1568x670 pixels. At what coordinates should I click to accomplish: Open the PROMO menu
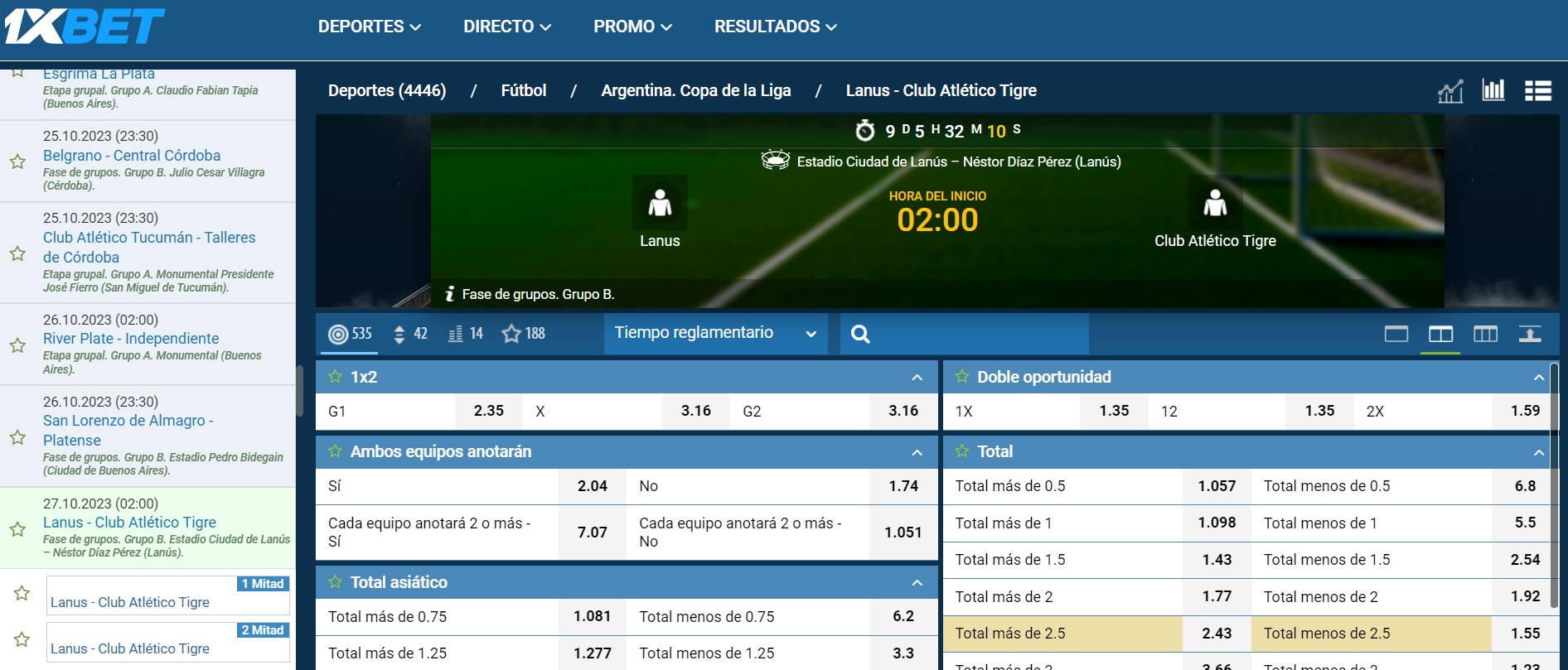632,27
